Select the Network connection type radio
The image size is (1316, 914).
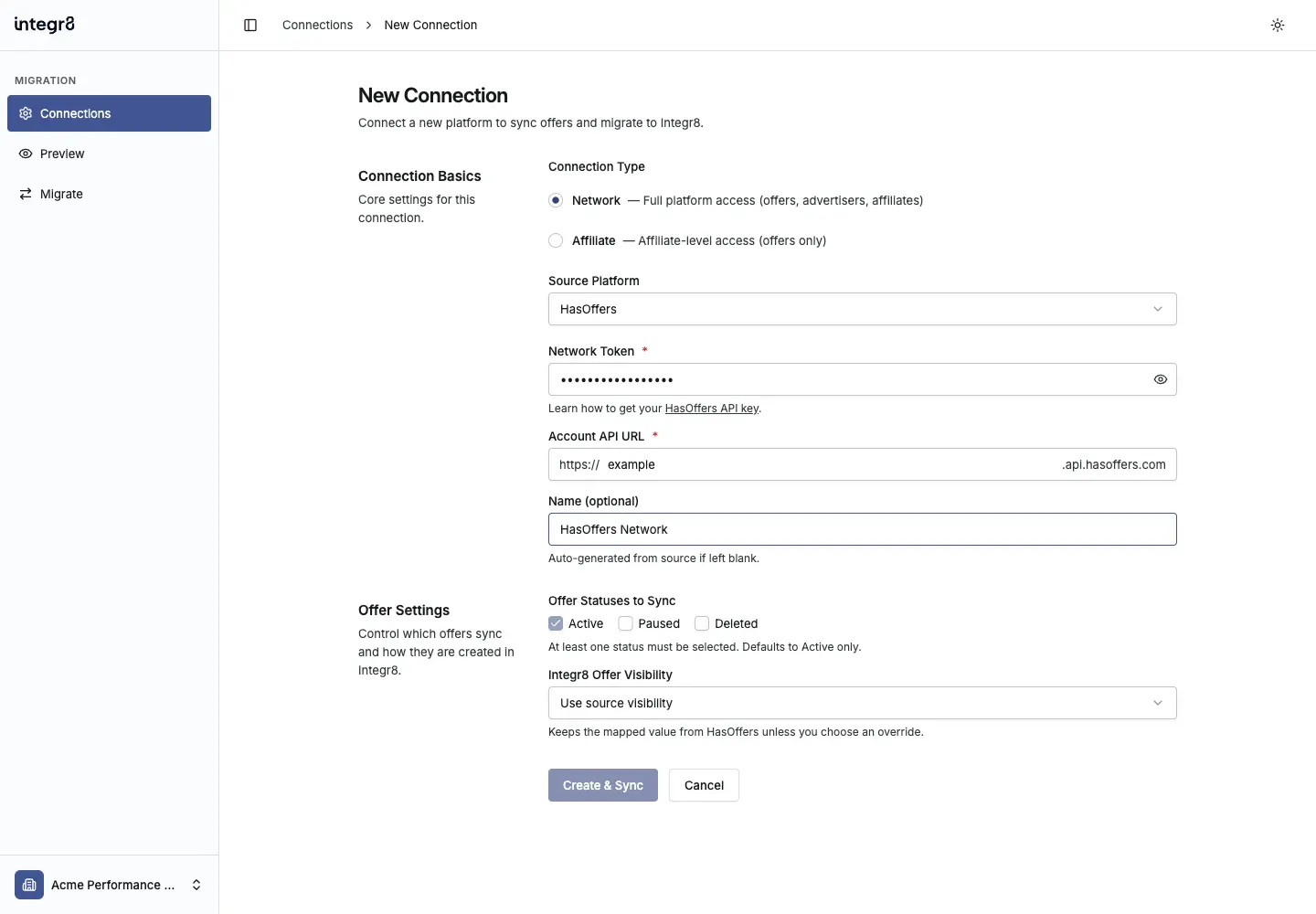[556, 200]
